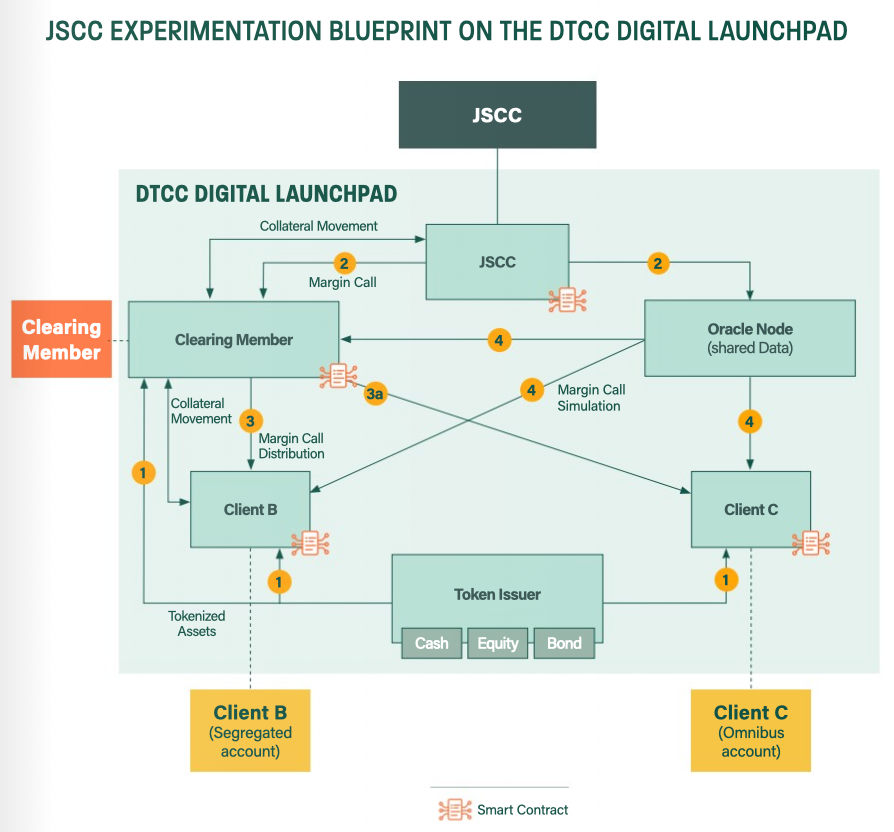The image size is (894, 832).
Task: Click the JSCC Experimentation Blueprint title
Action: point(446,31)
